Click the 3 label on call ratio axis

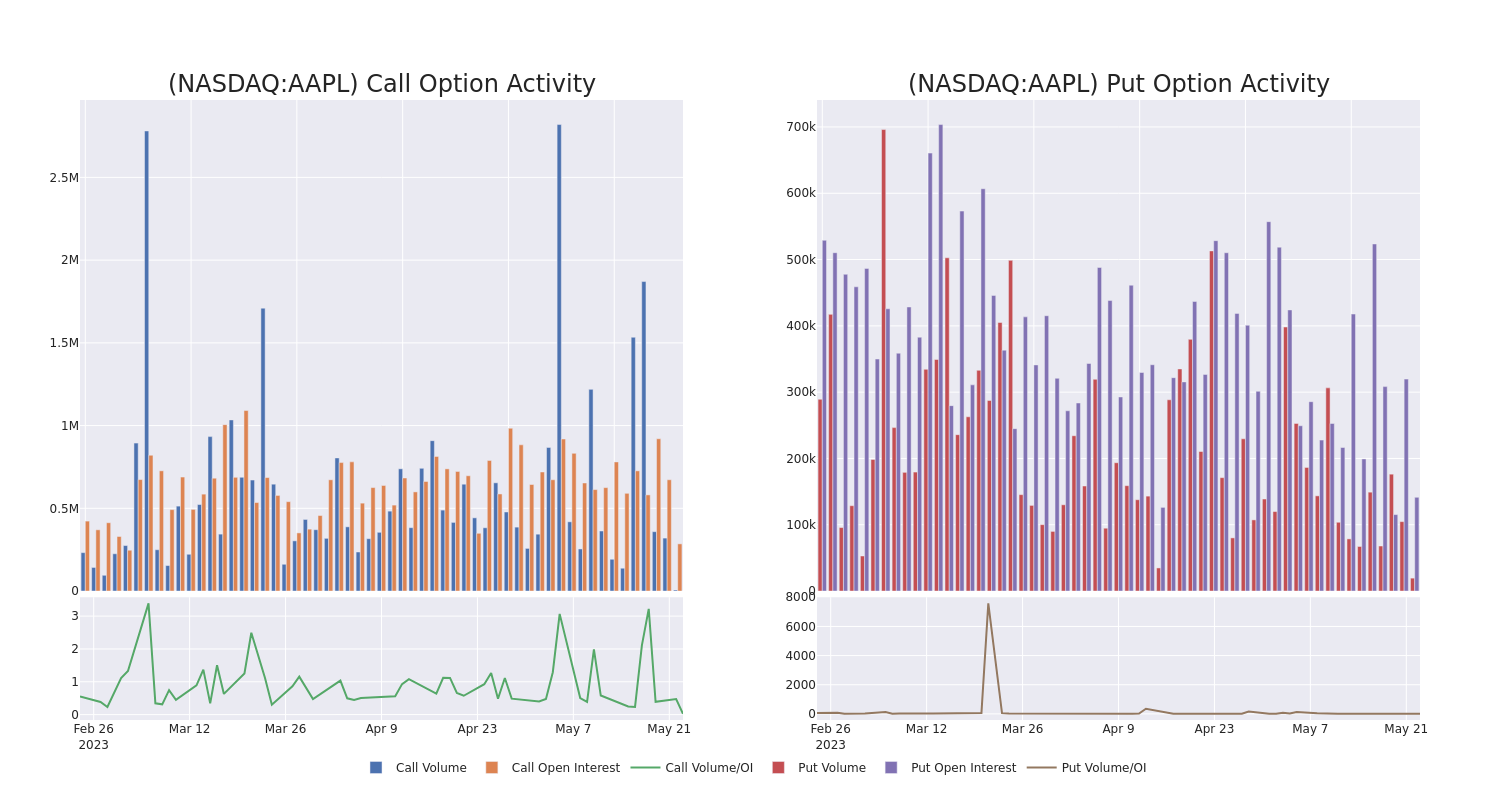click(74, 616)
